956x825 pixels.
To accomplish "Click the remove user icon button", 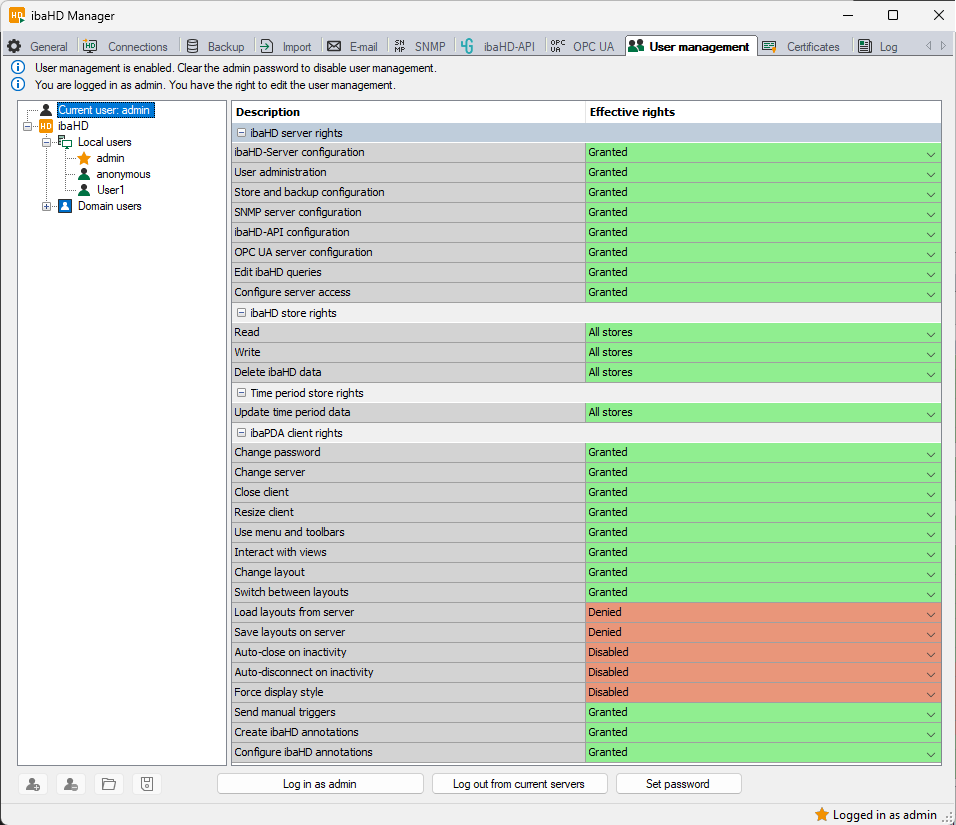I will tap(71, 784).
